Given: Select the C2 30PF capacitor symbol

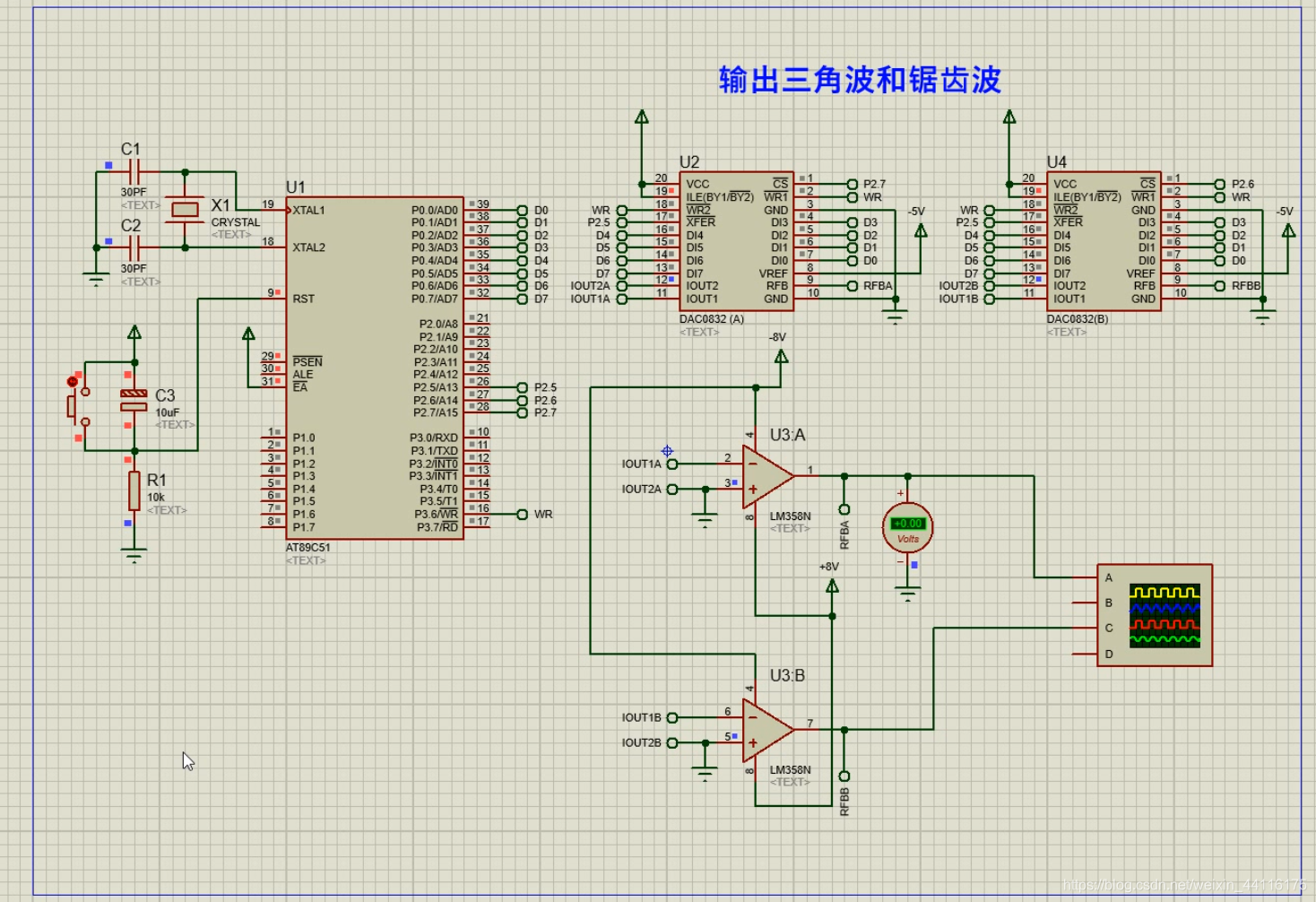Looking at the screenshot, I should (134, 247).
